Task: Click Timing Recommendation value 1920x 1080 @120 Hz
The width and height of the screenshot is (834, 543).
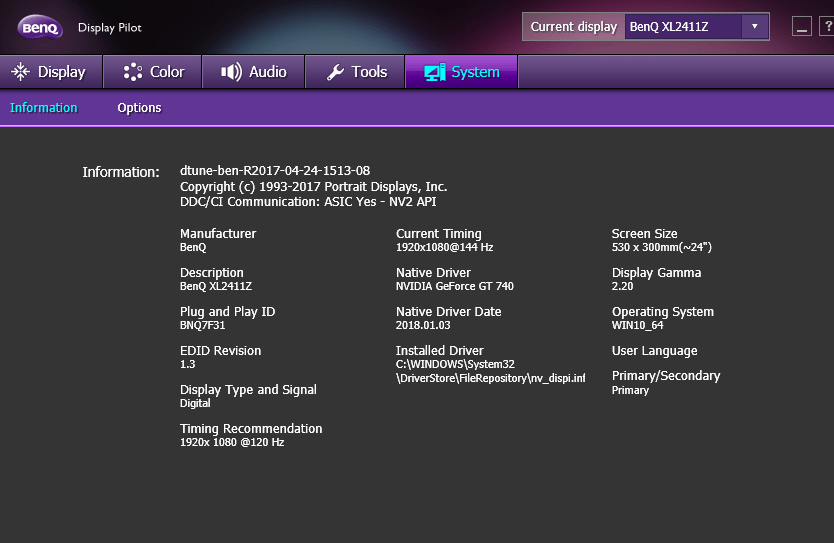Action: pyautogui.click(x=232, y=442)
